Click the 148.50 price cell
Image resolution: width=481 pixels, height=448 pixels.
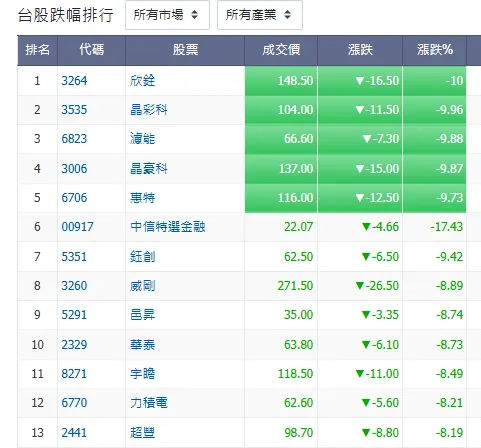pyautogui.click(x=281, y=81)
